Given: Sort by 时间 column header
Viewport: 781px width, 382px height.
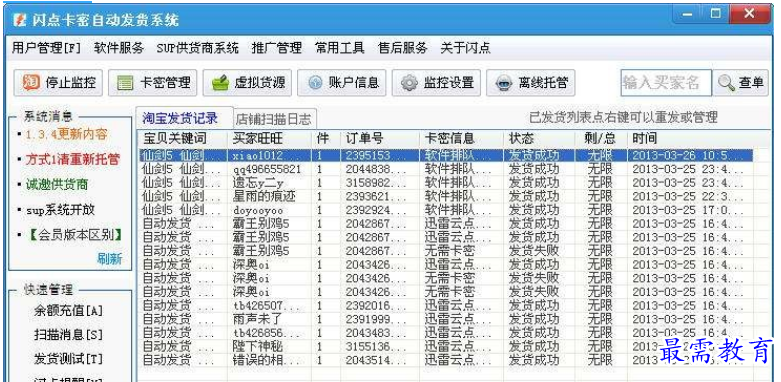Looking at the screenshot, I should 645,138.
